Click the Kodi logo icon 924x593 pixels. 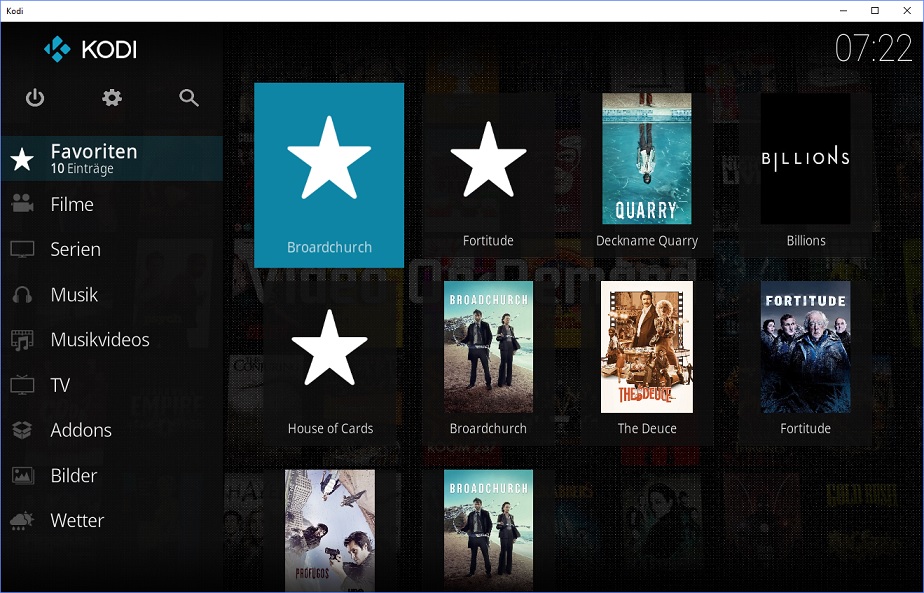click(57, 50)
